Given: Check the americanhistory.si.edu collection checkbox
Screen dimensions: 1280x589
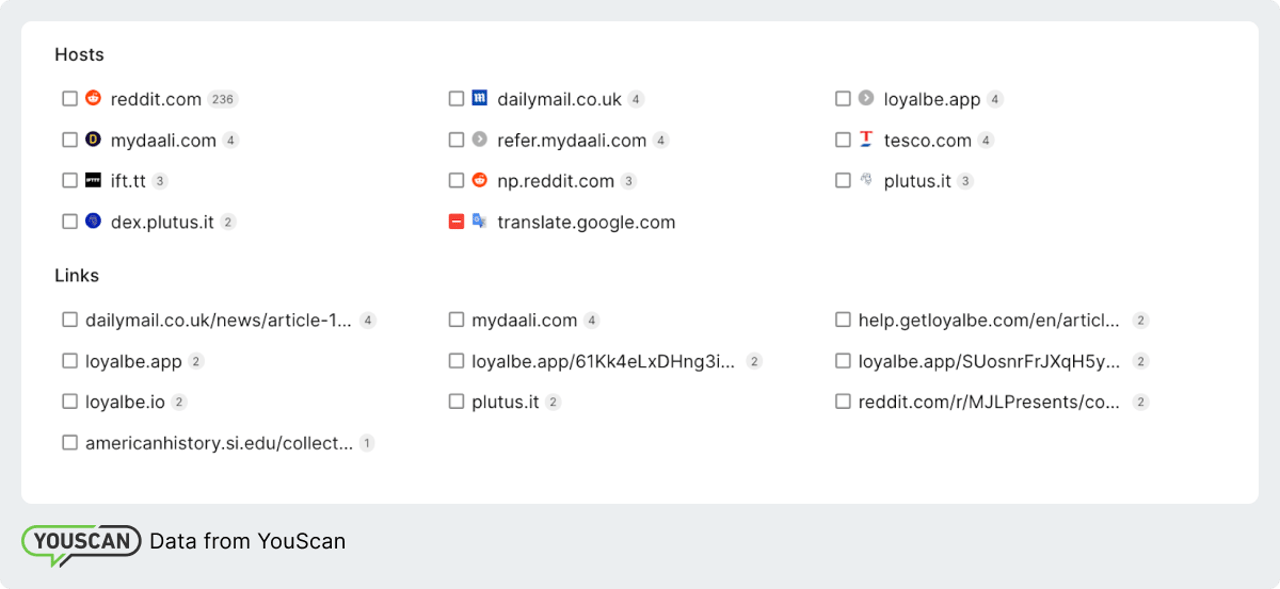Looking at the screenshot, I should pyautogui.click(x=69, y=441).
